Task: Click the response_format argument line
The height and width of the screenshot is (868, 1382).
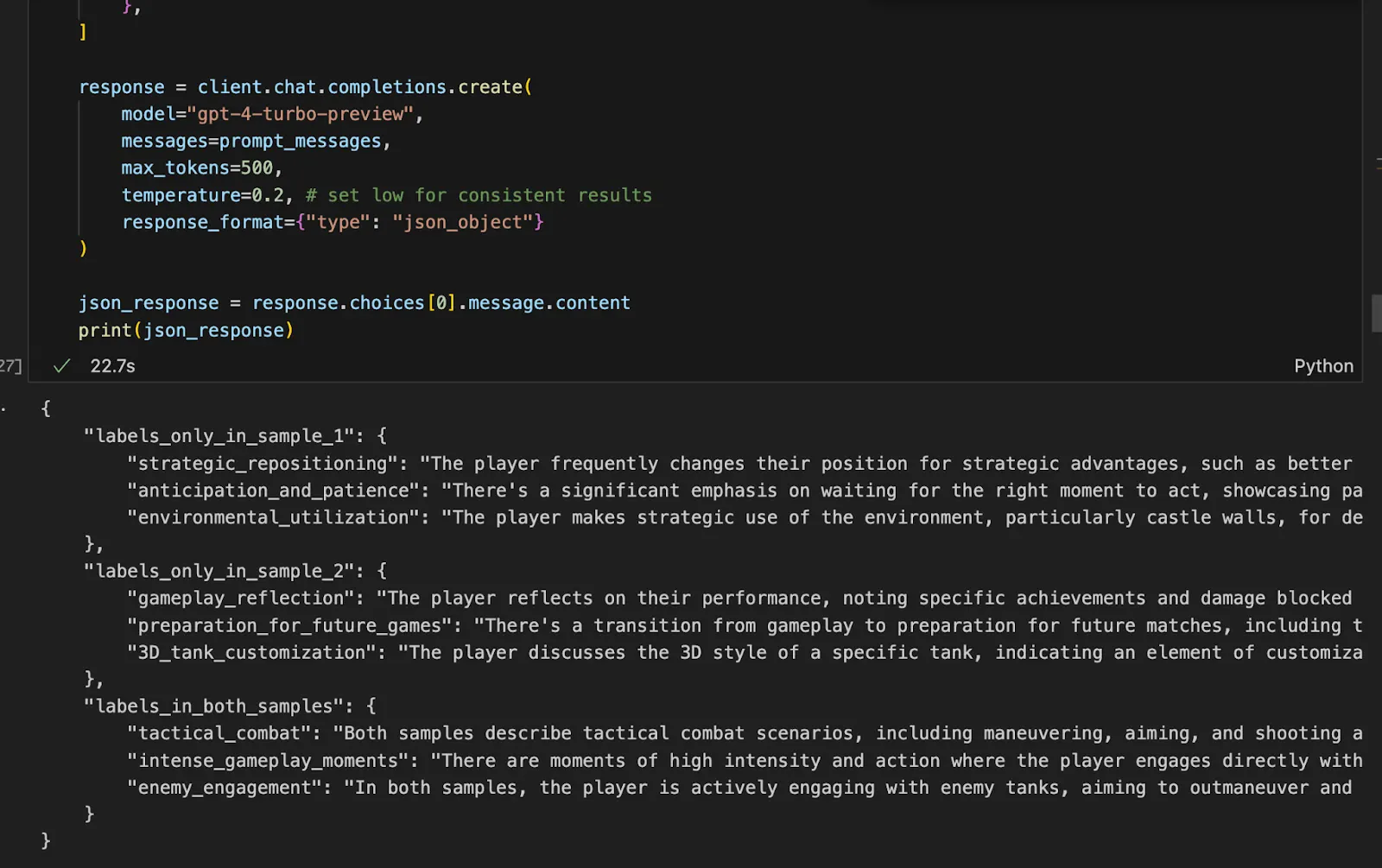Action: (333, 222)
